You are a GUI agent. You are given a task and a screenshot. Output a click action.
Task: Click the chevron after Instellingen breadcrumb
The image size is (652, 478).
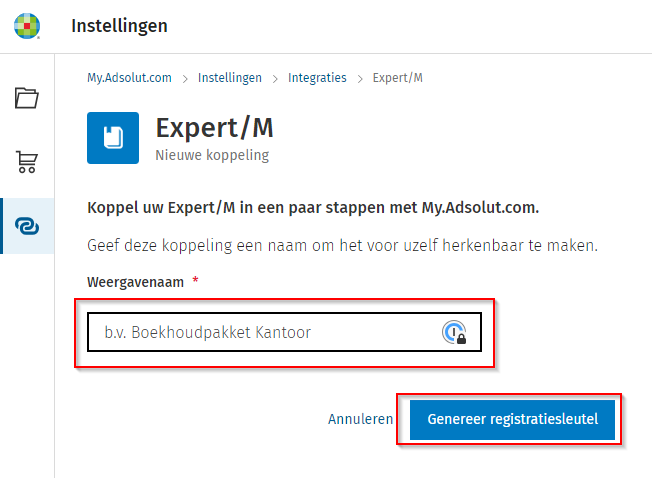[275, 78]
